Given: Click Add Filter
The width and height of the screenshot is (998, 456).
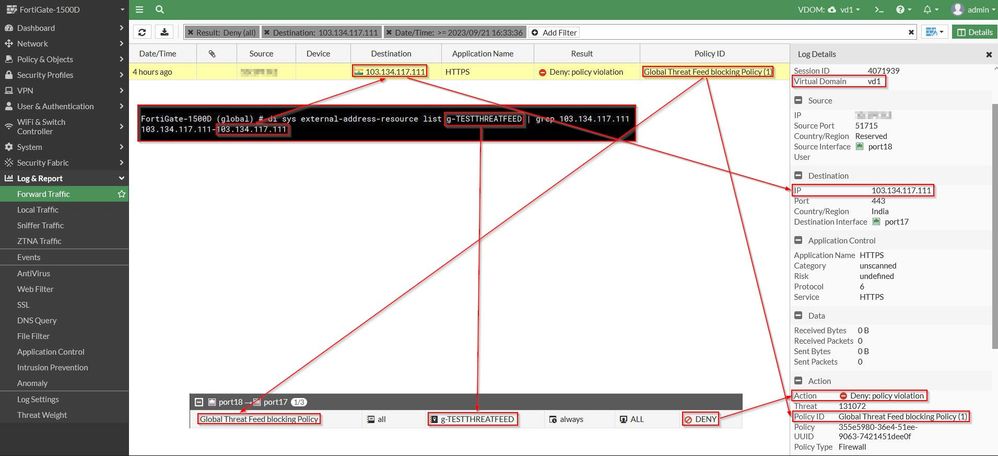Looking at the screenshot, I should (554, 32).
